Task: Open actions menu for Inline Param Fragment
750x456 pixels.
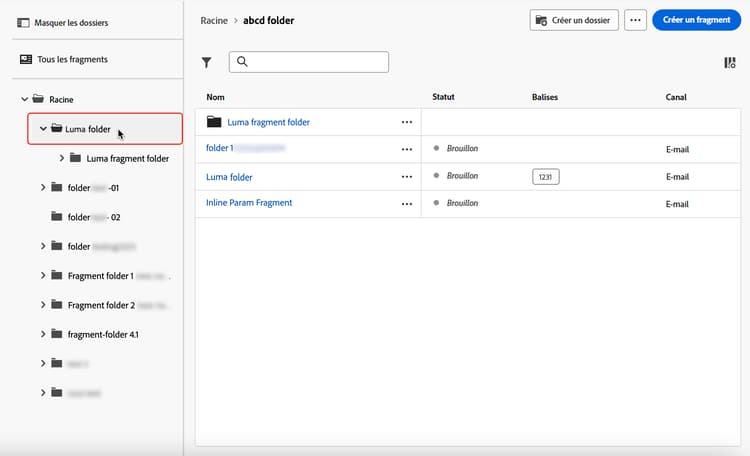Action: 406,203
